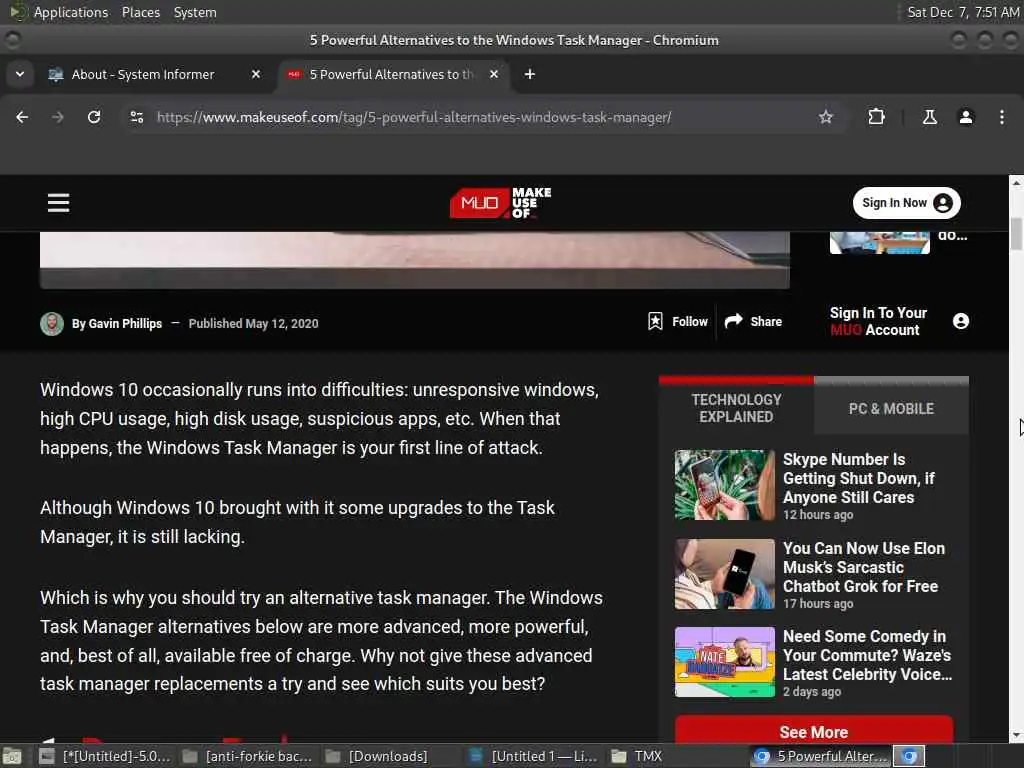
Task: Click the red See More button
Action: 814,731
